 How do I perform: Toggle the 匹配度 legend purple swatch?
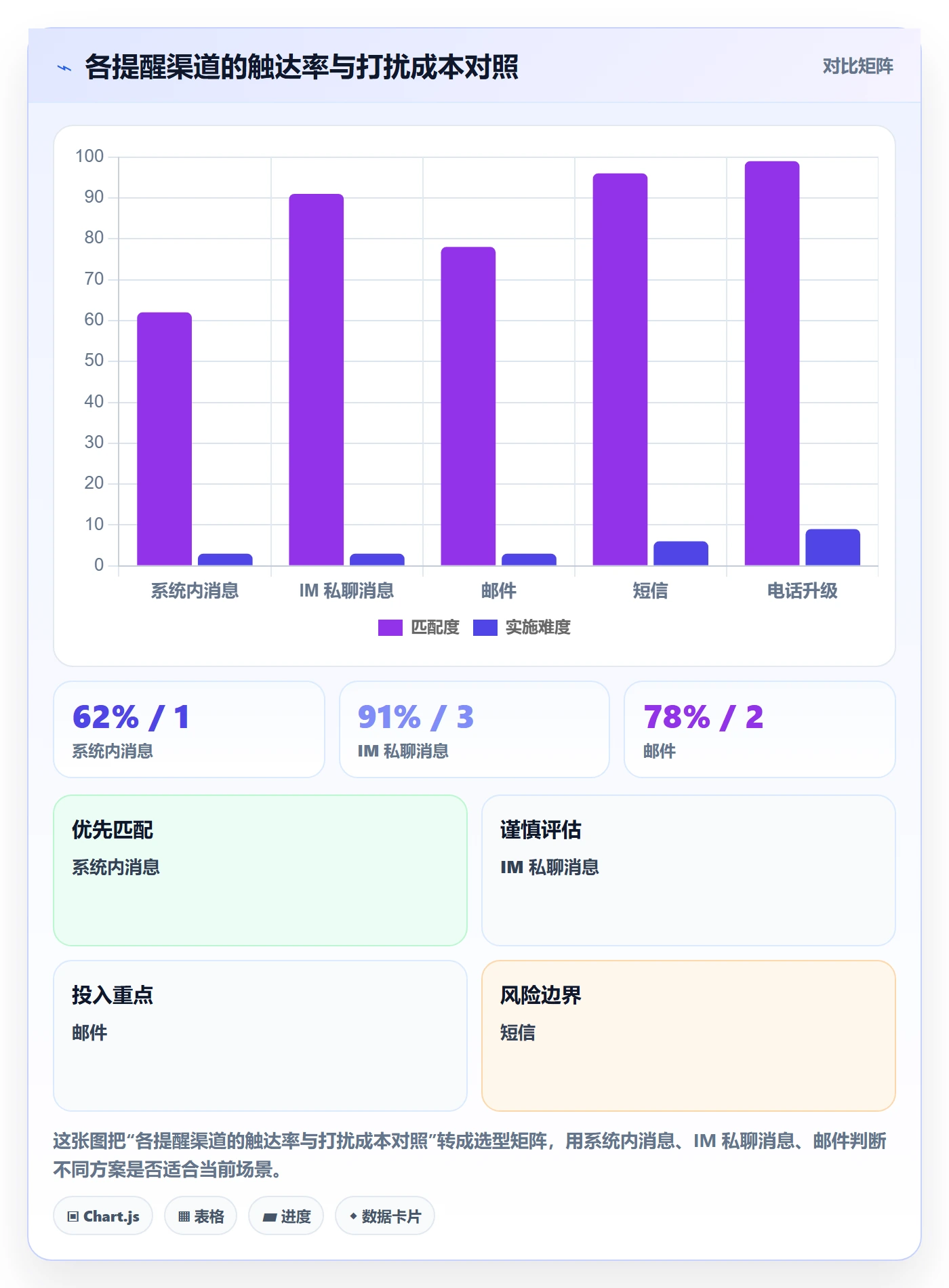(390, 628)
